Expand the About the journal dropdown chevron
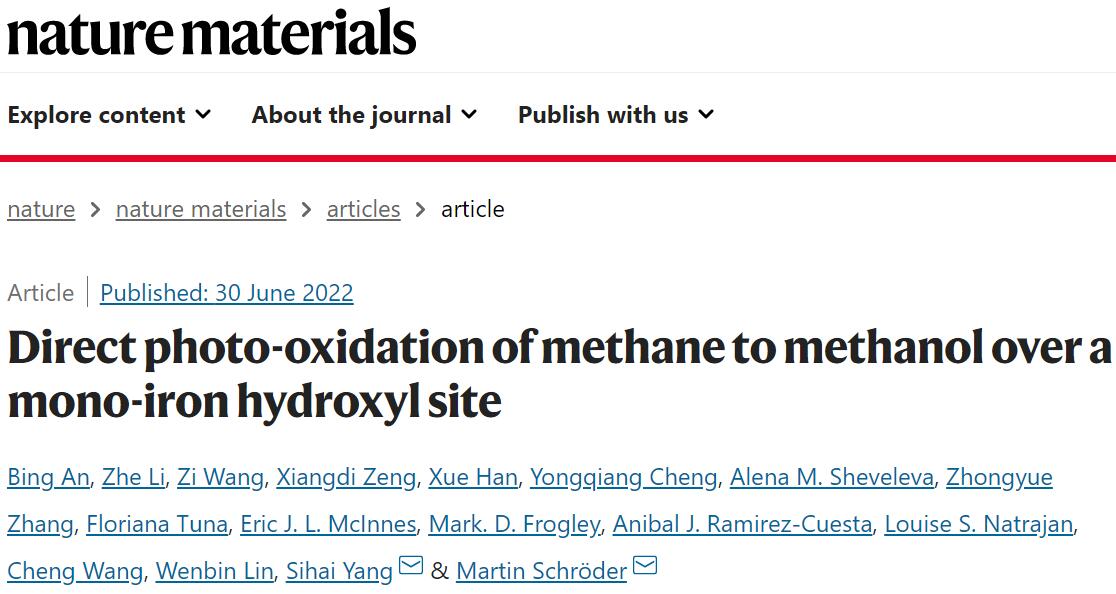This screenshot has height=594, width=1116. [469, 114]
